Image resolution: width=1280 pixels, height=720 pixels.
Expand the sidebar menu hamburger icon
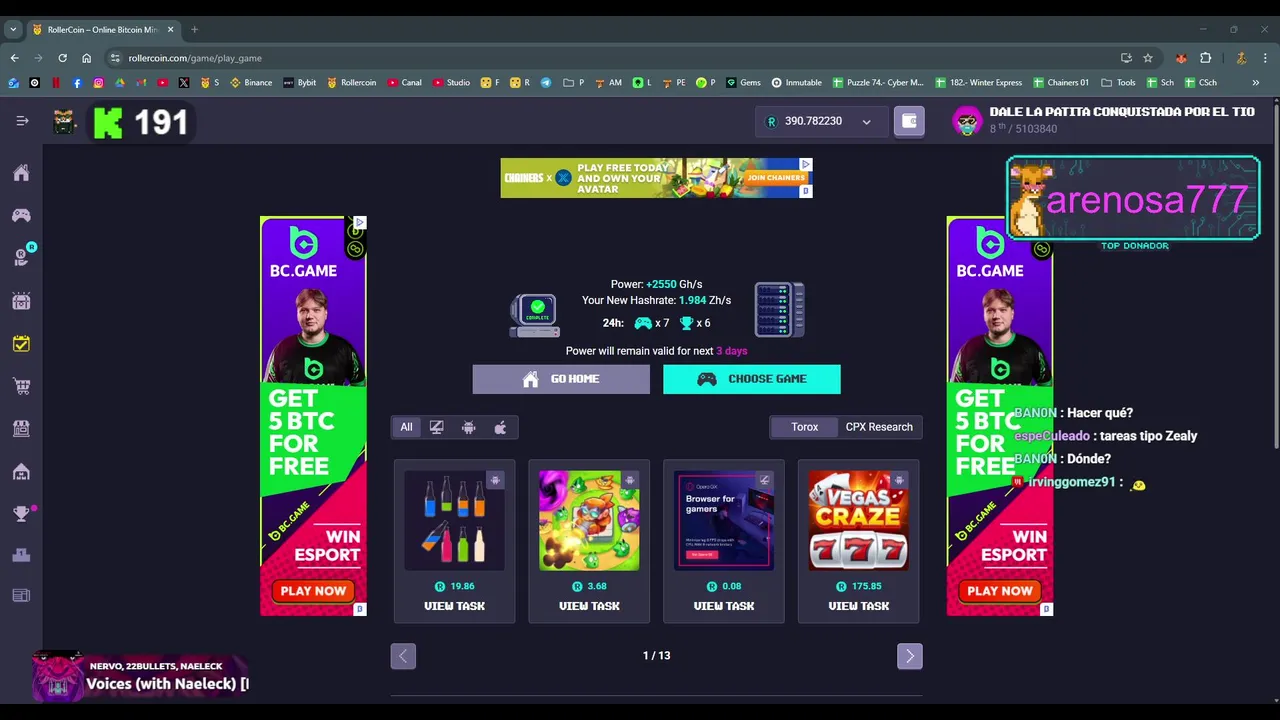[22, 121]
